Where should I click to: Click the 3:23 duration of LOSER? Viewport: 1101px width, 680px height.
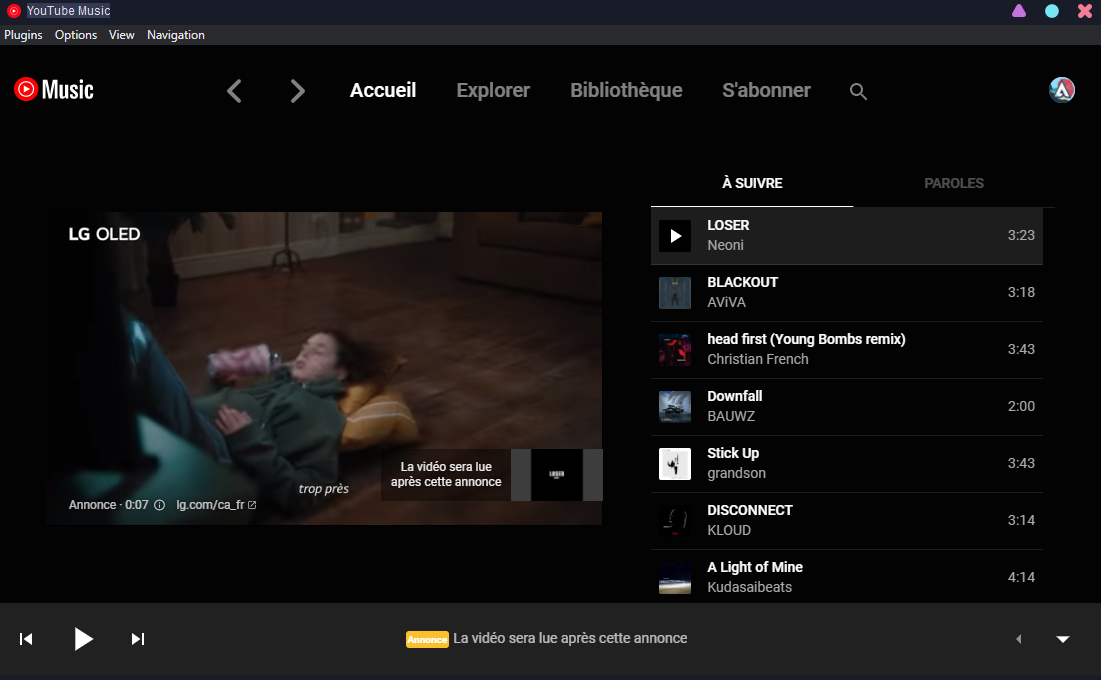pyautogui.click(x=1021, y=235)
